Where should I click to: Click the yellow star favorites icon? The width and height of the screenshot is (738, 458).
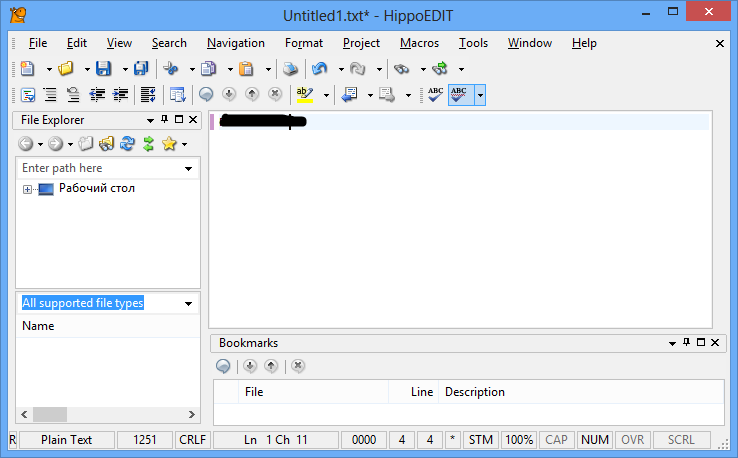[169, 143]
